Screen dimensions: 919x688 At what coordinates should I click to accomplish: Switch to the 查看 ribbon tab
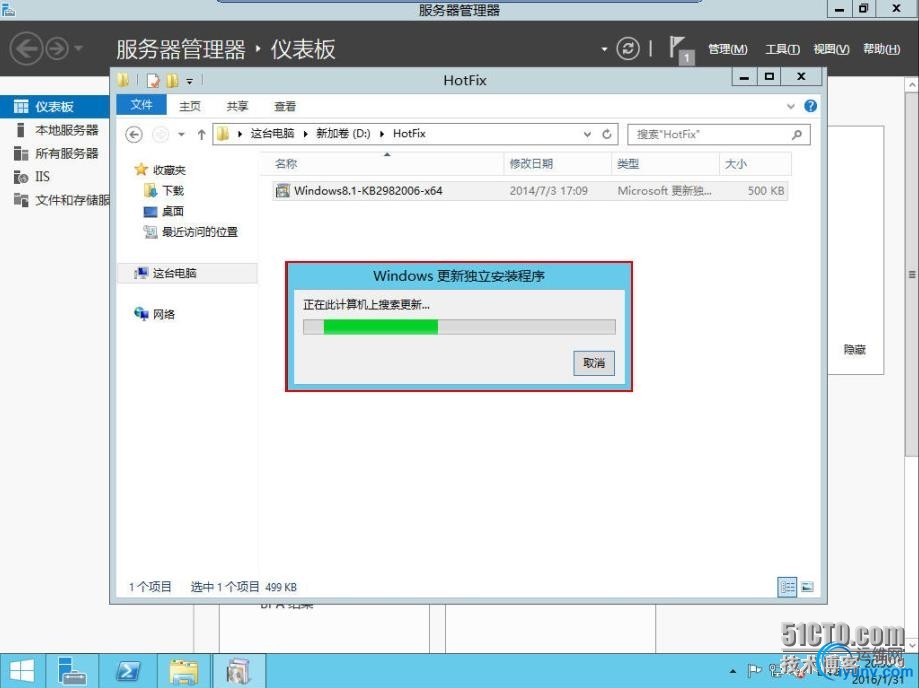(285, 106)
